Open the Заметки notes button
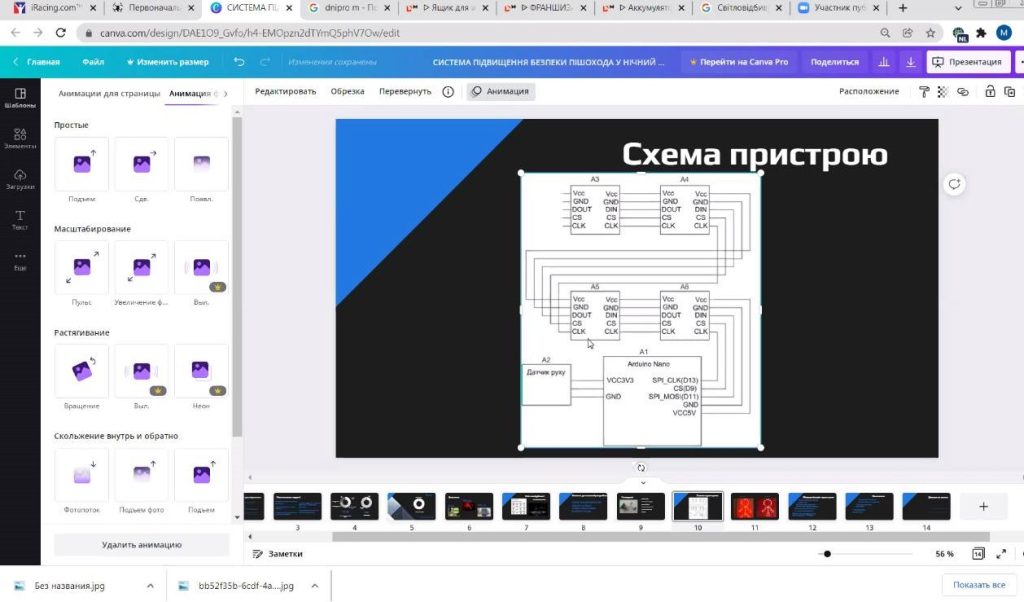This screenshot has height=602, width=1024. 278,554
